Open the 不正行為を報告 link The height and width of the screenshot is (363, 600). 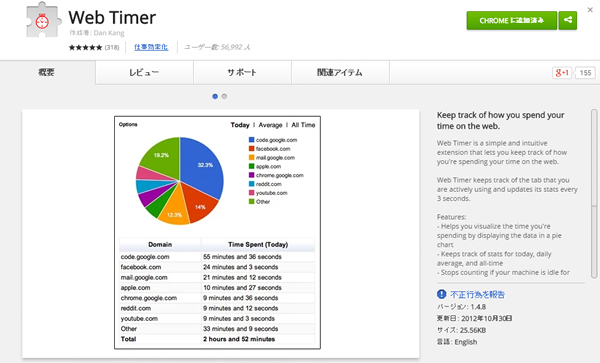coord(478,294)
